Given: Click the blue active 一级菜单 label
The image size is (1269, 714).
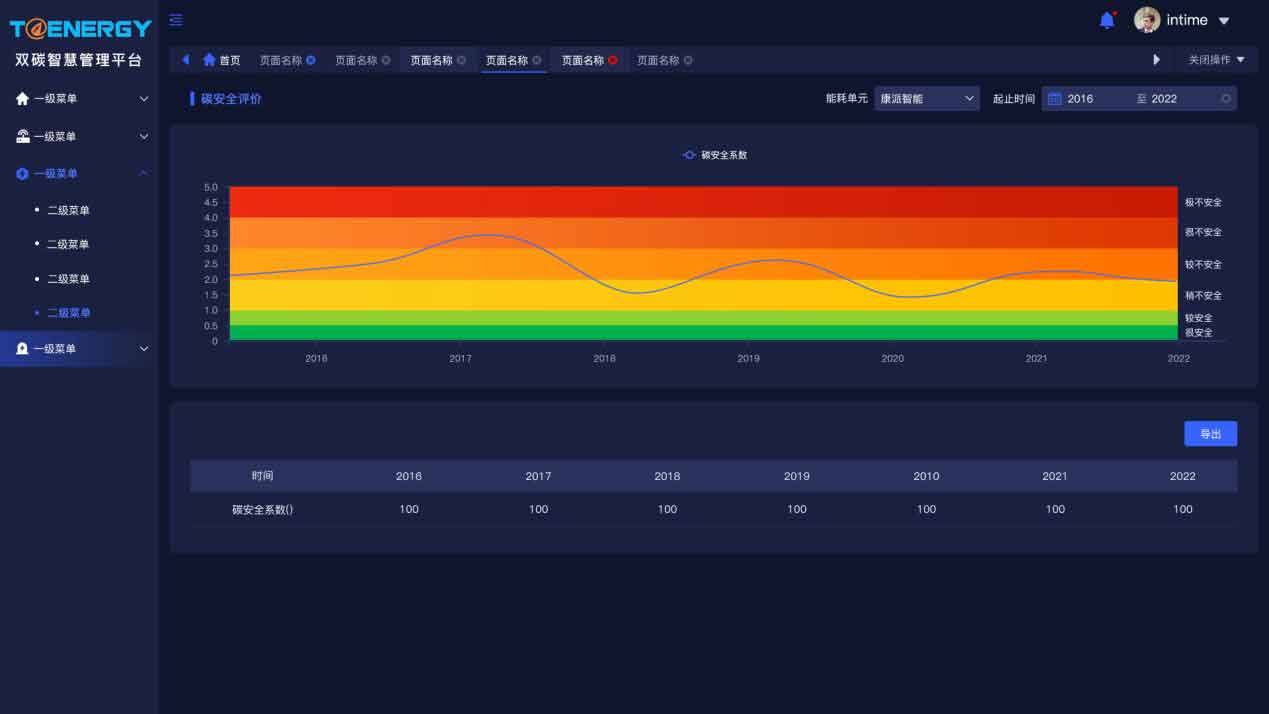Looking at the screenshot, I should [56, 173].
